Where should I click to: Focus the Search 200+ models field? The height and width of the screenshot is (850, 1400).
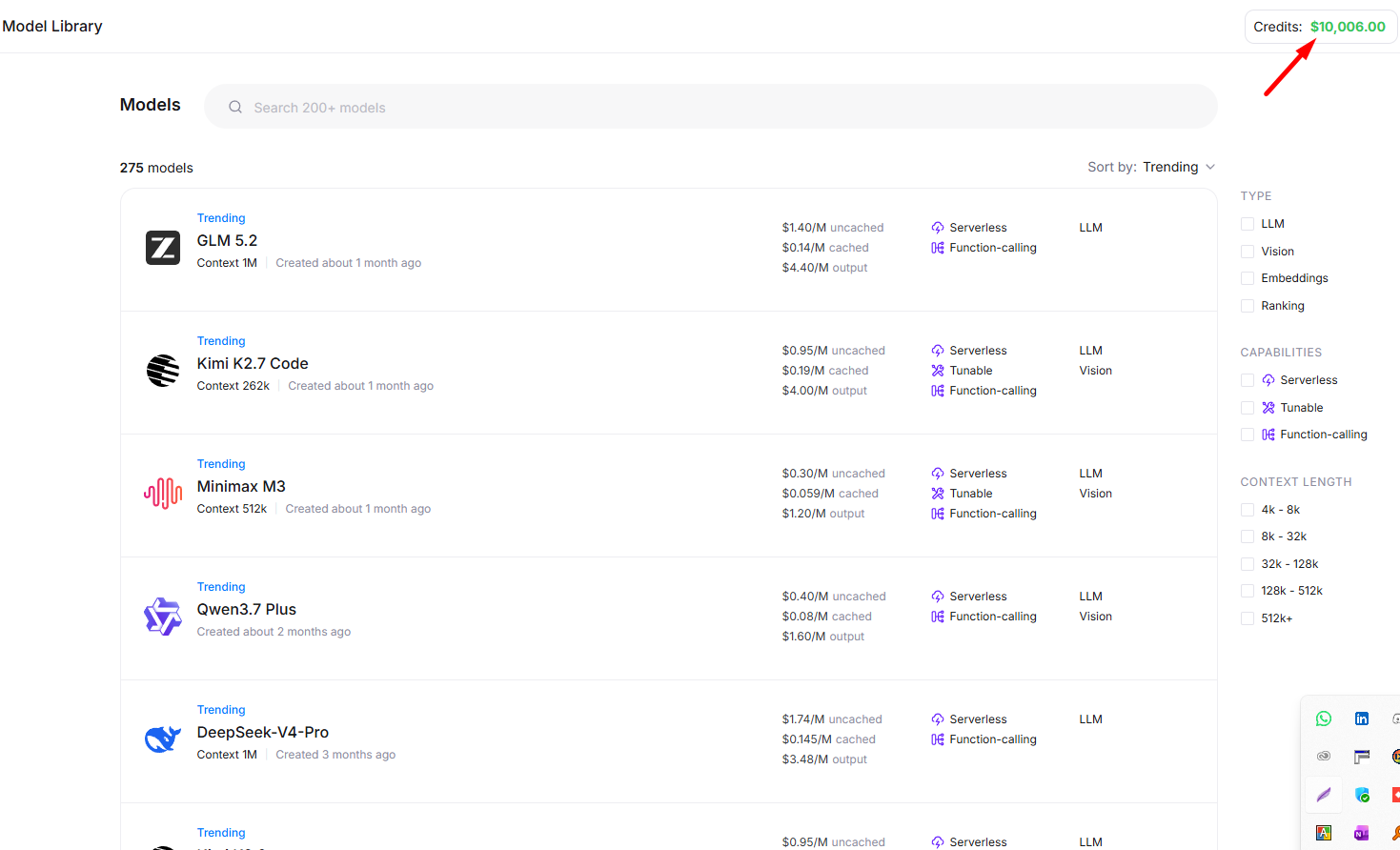pos(711,107)
